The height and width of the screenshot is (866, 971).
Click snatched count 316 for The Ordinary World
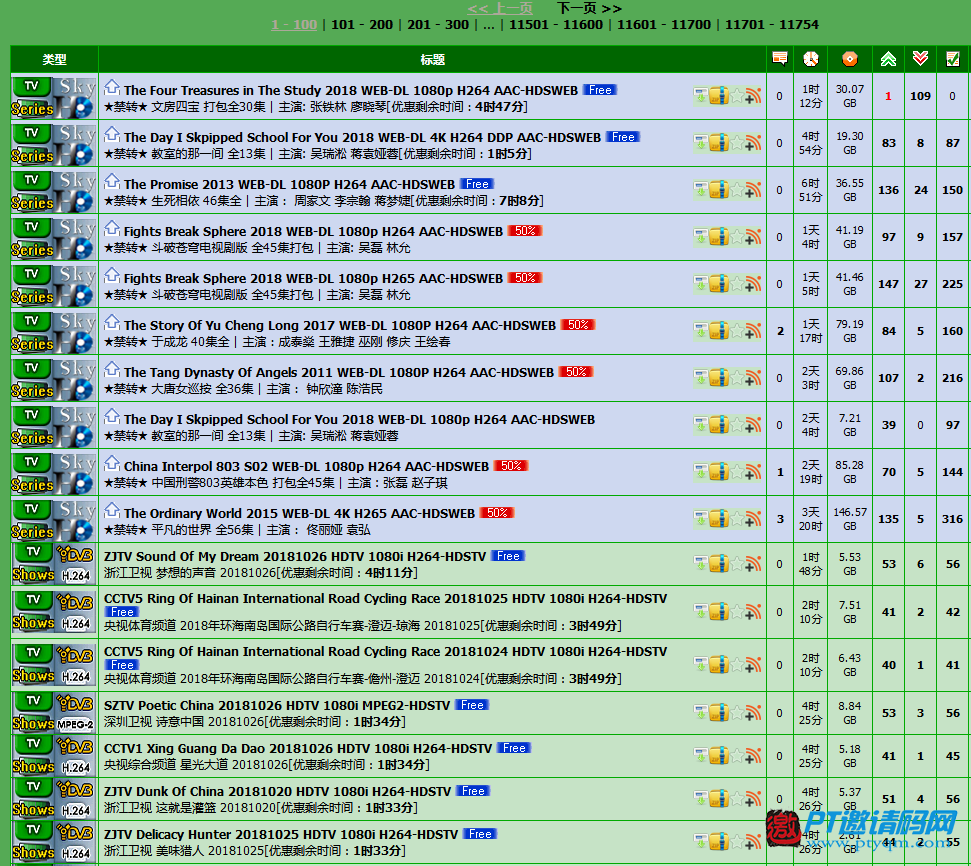pyautogui.click(x=952, y=519)
